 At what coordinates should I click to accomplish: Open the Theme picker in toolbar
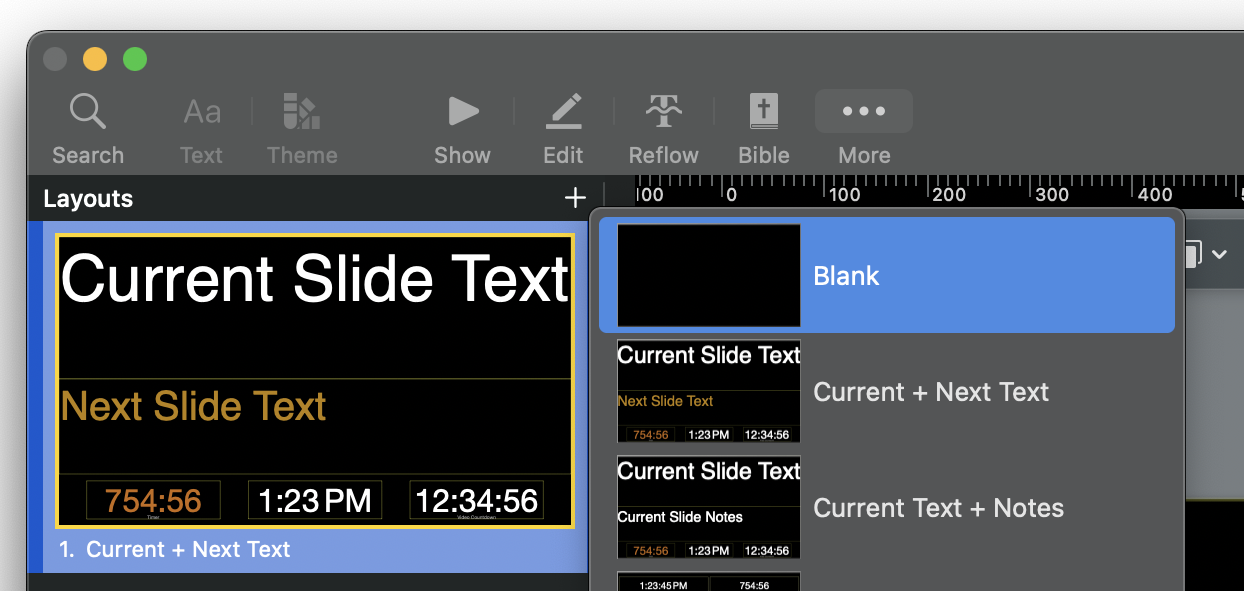pos(302,112)
